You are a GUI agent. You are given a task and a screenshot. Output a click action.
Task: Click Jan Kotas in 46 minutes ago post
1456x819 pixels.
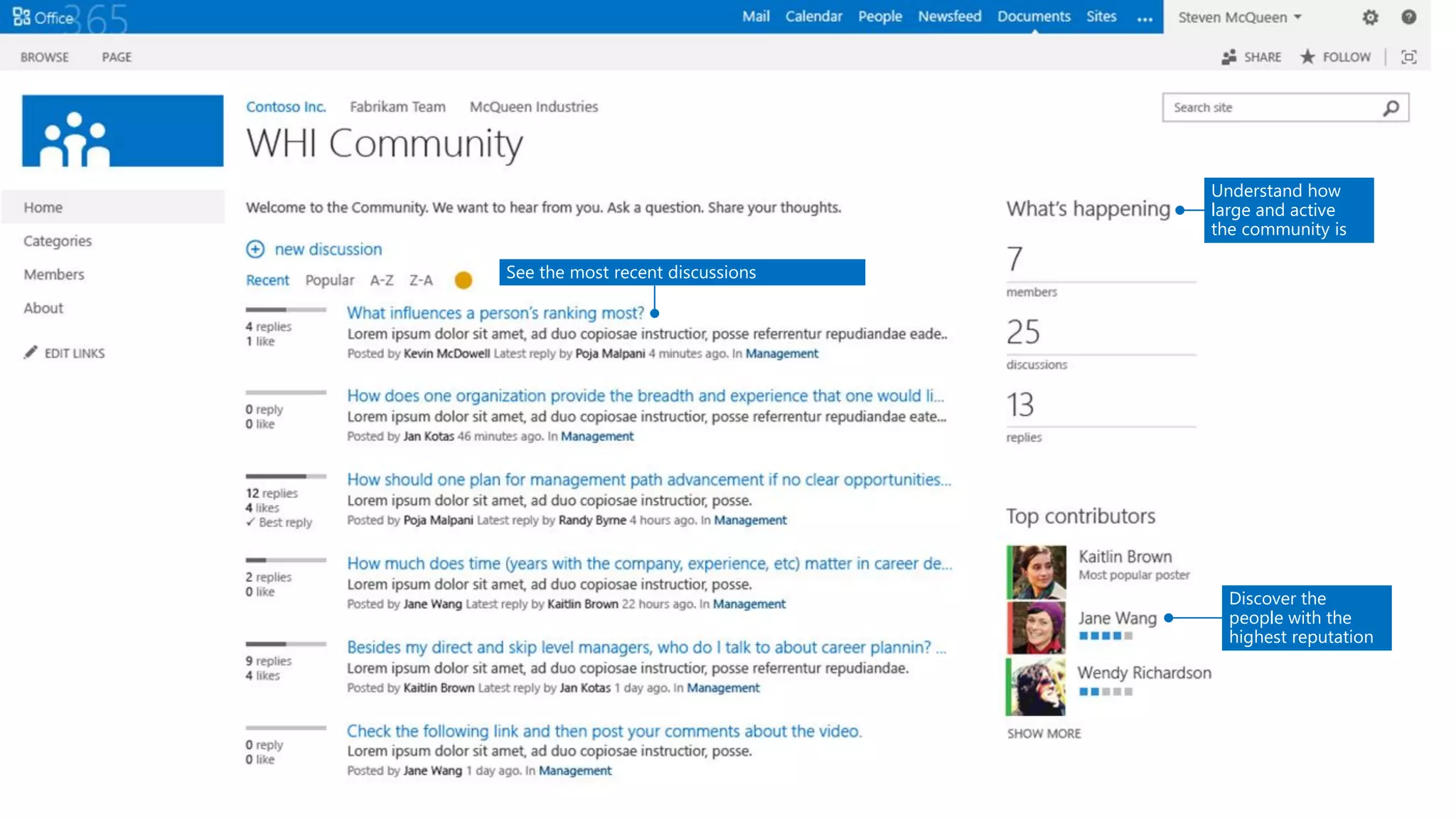pyautogui.click(x=429, y=436)
